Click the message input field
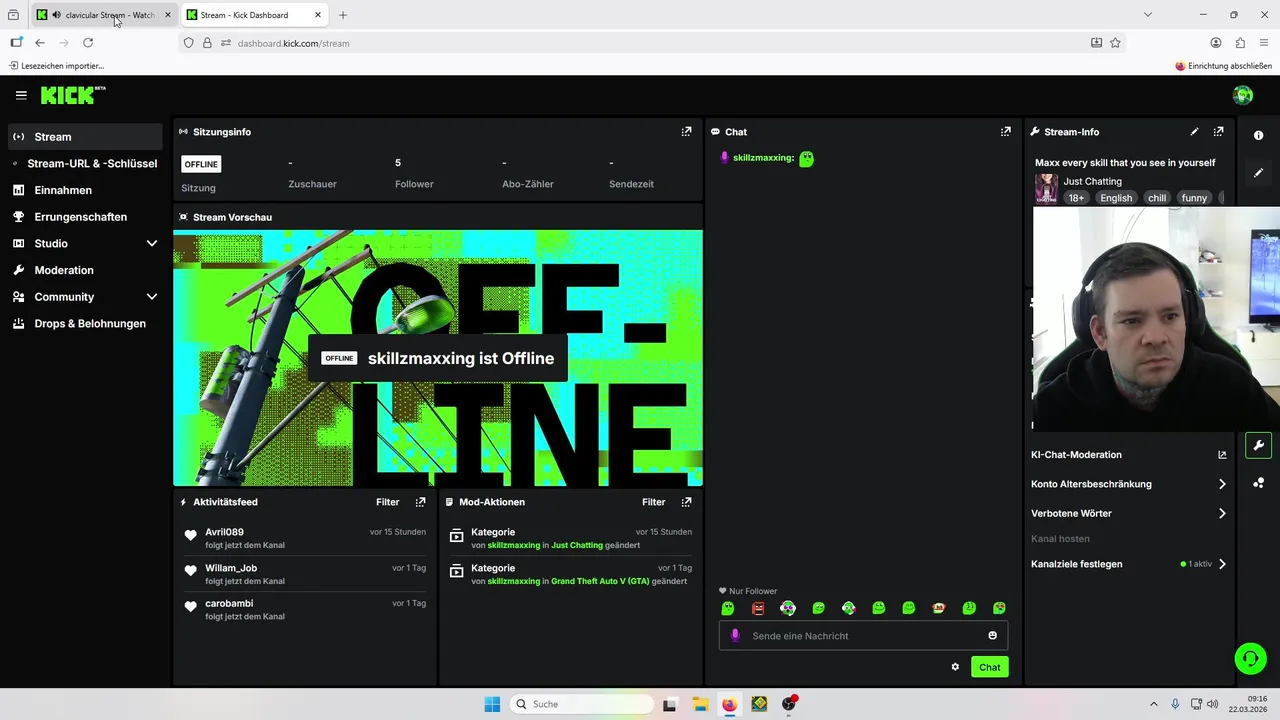 pos(863,635)
